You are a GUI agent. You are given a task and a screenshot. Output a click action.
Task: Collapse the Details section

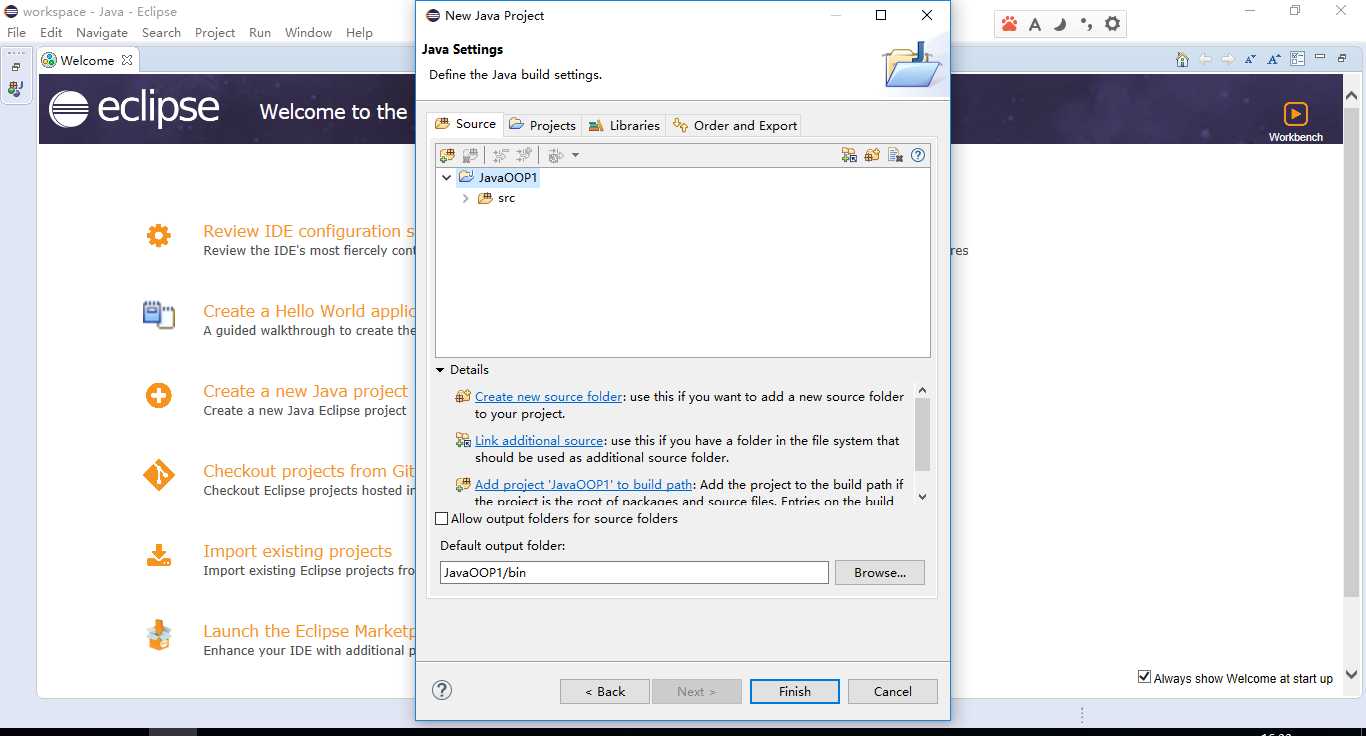click(x=440, y=370)
